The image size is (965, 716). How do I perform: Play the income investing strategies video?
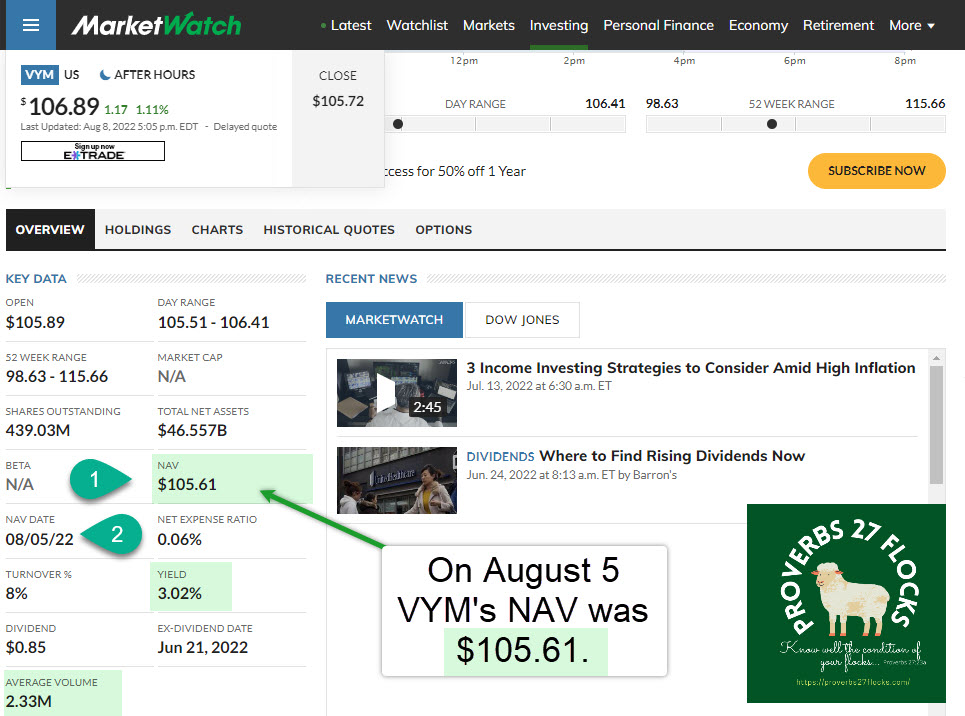click(x=386, y=392)
